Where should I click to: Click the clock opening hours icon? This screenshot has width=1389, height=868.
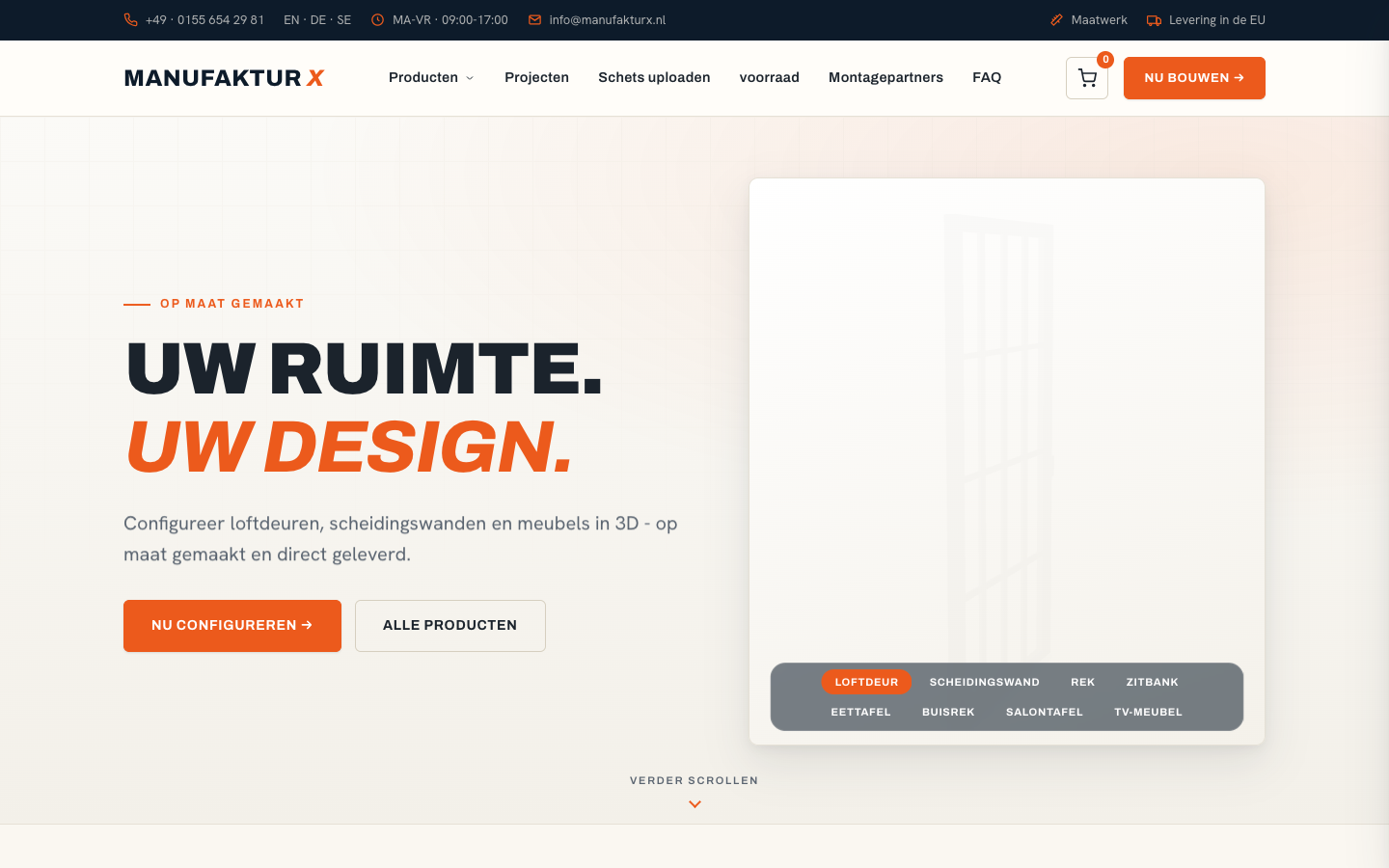click(377, 19)
